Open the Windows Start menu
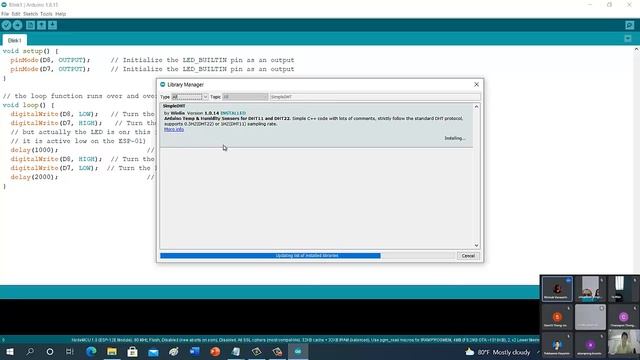Screen dimensions: 640x360 [9, 351]
